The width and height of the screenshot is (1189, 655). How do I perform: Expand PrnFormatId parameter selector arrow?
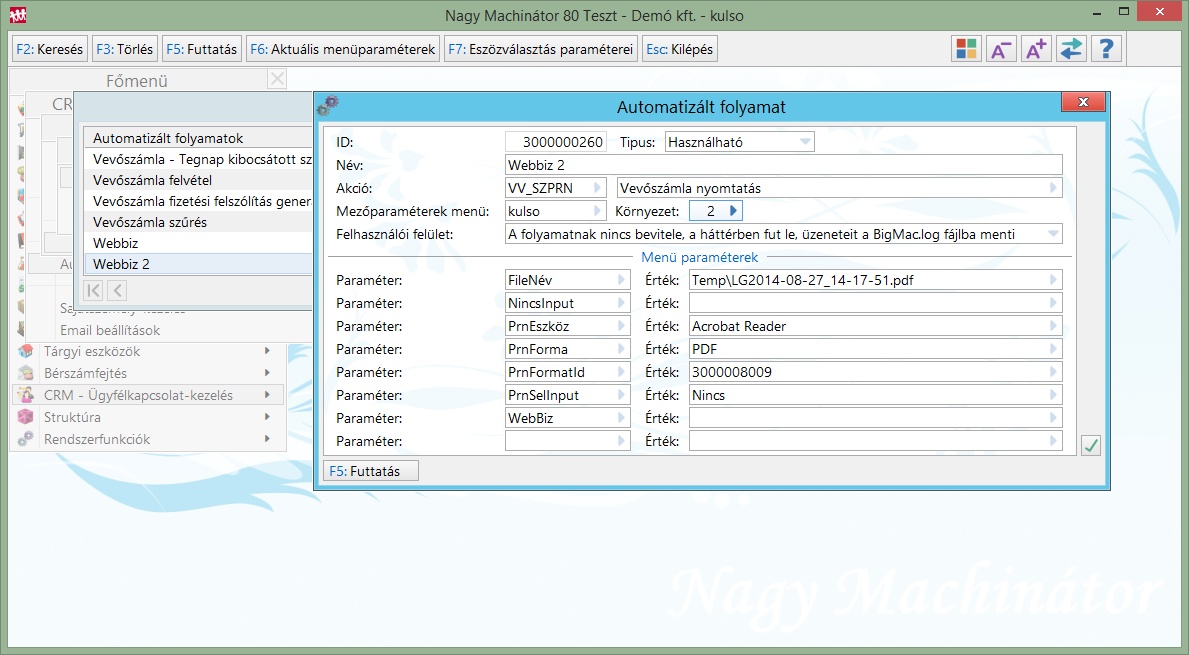[621, 372]
